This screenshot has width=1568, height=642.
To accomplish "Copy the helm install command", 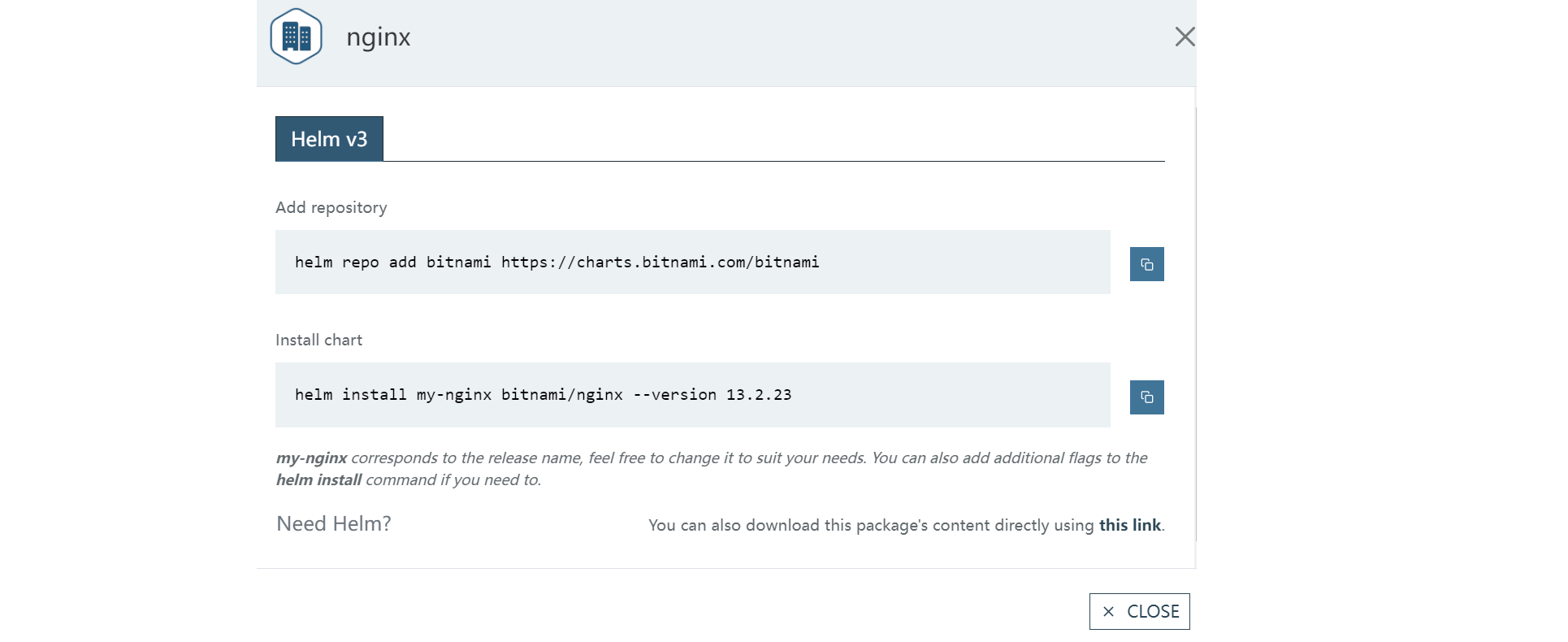I will click(x=1146, y=397).
